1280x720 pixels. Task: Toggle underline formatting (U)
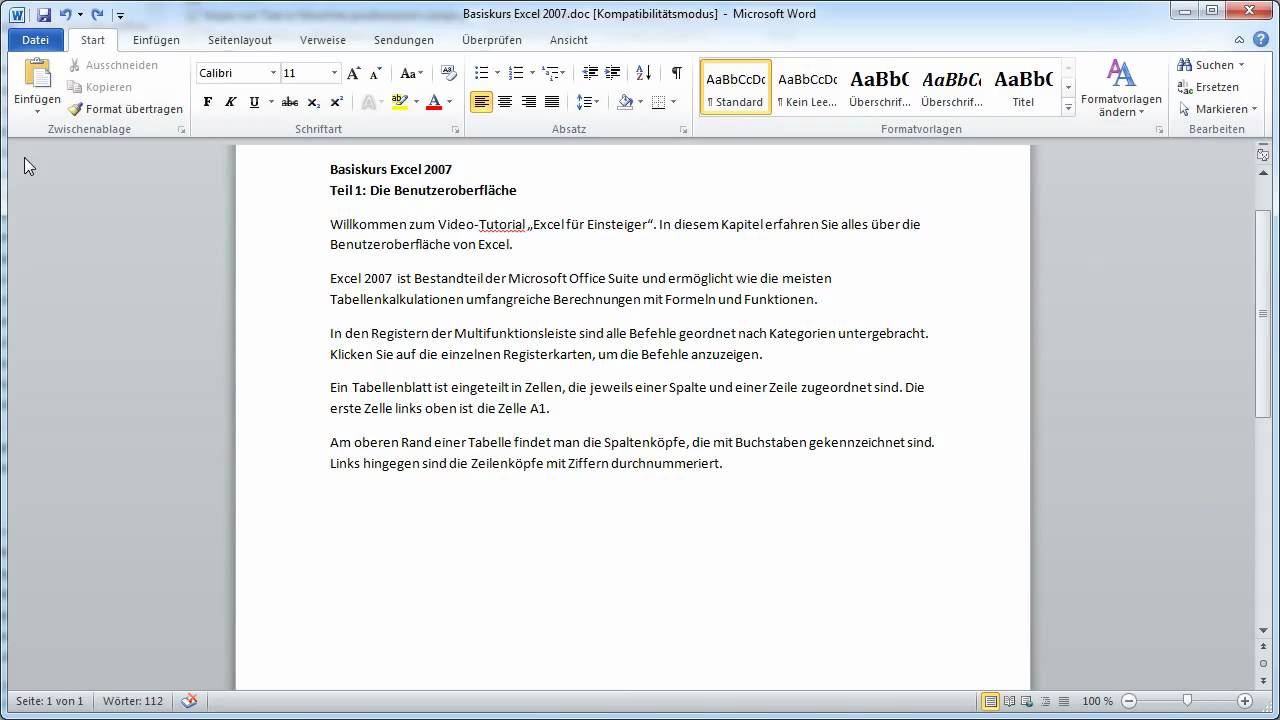[x=254, y=102]
